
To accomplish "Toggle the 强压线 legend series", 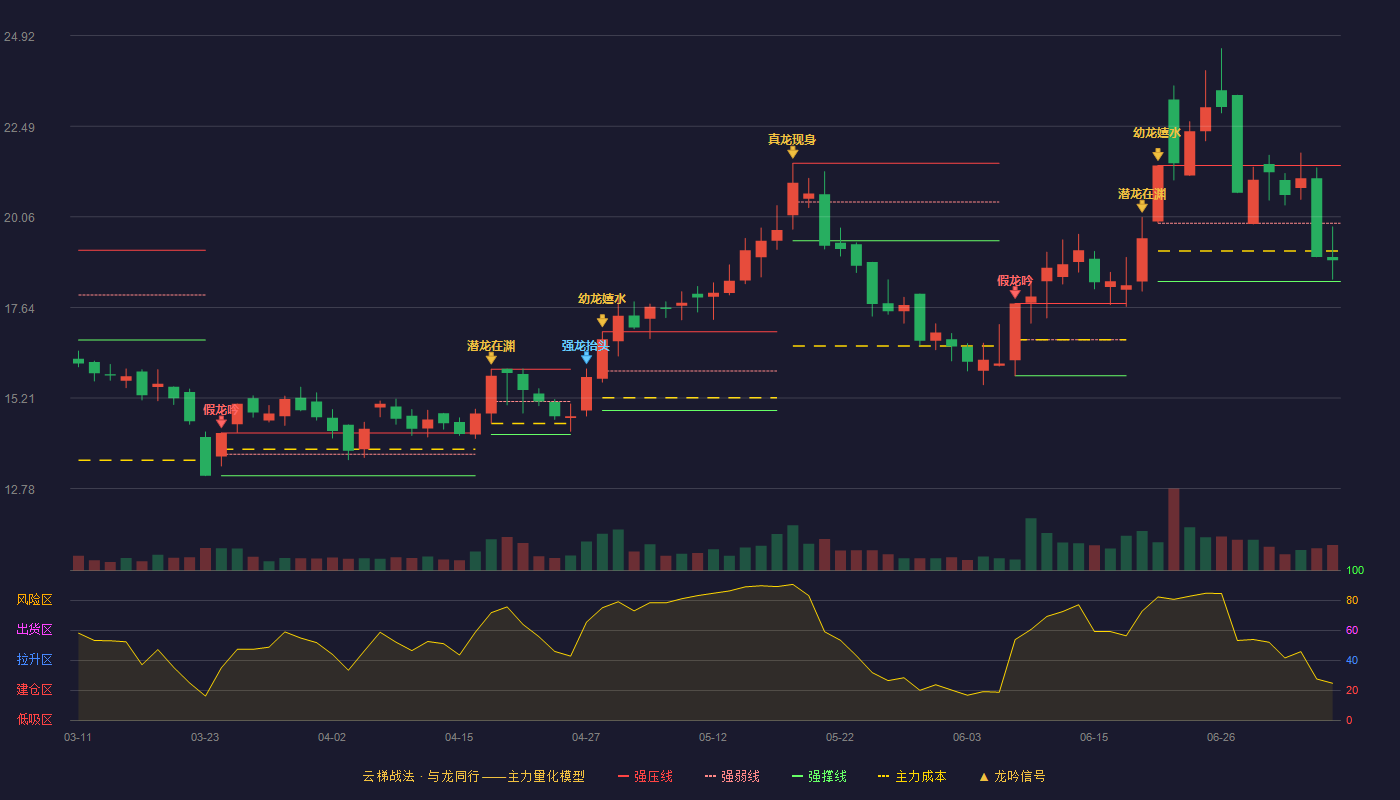I will [645, 776].
